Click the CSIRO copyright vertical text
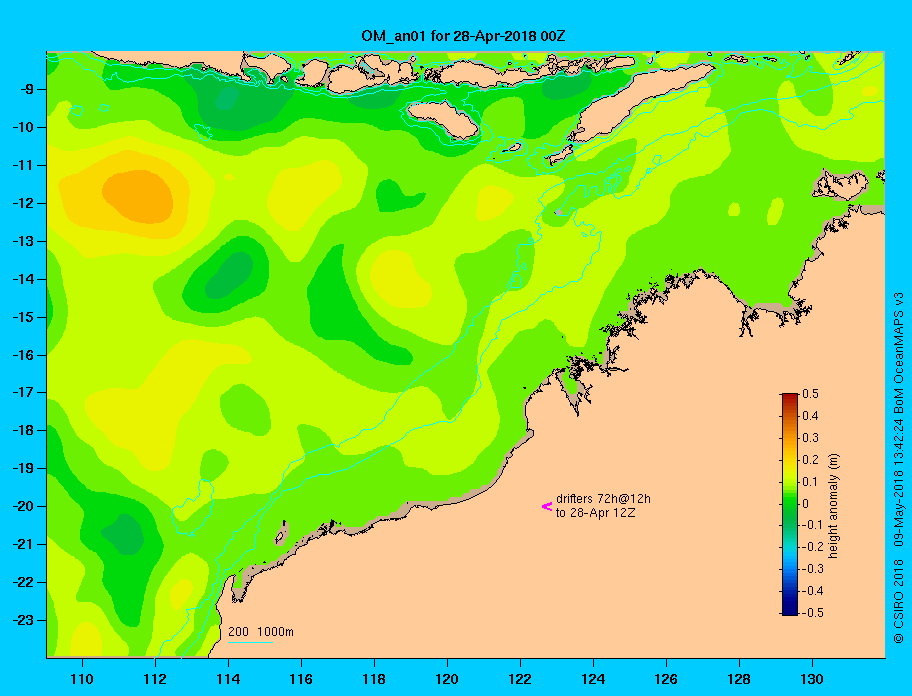Viewport: 912px width, 696px height. (899, 468)
